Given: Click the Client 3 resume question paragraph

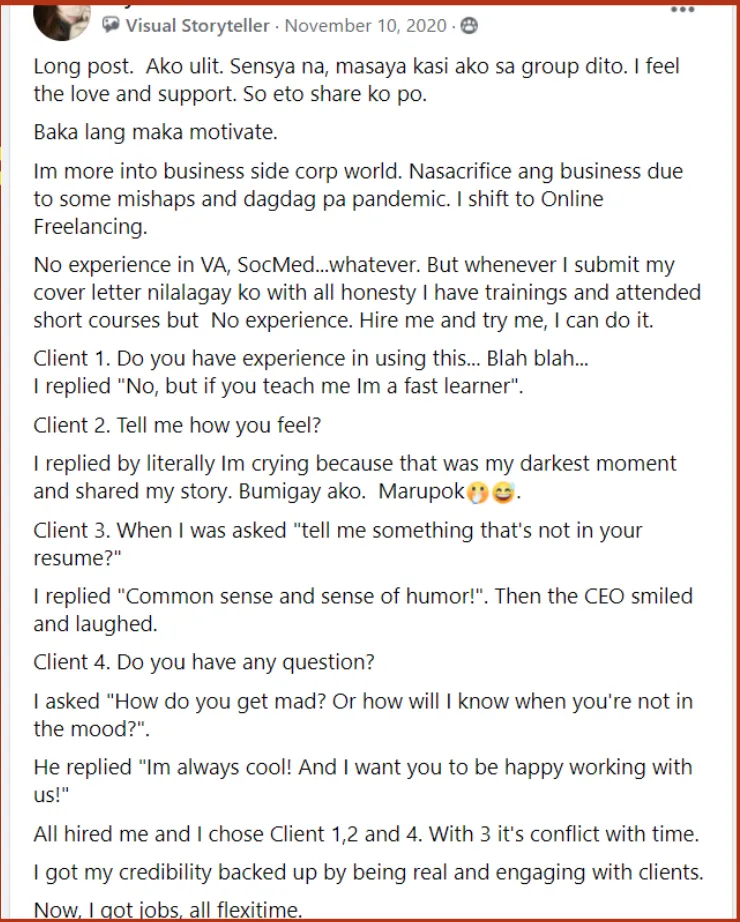Looking at the screenshot, I should 338,544.
